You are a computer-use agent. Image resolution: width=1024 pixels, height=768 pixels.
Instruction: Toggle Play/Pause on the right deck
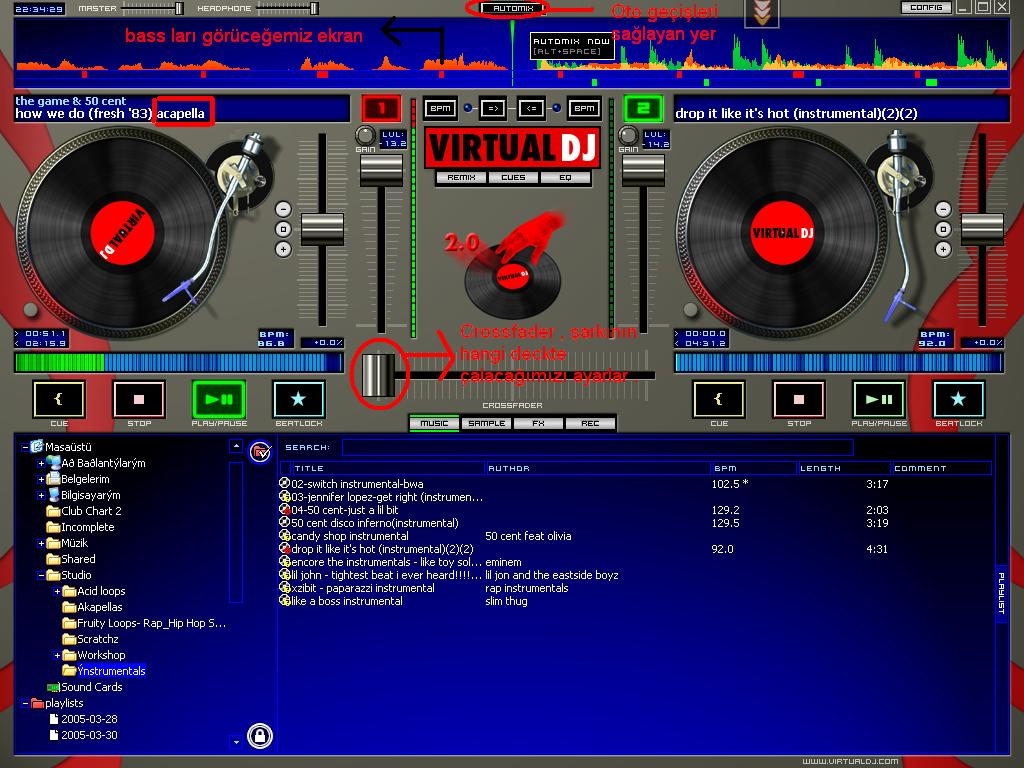(x=879, y=399)
